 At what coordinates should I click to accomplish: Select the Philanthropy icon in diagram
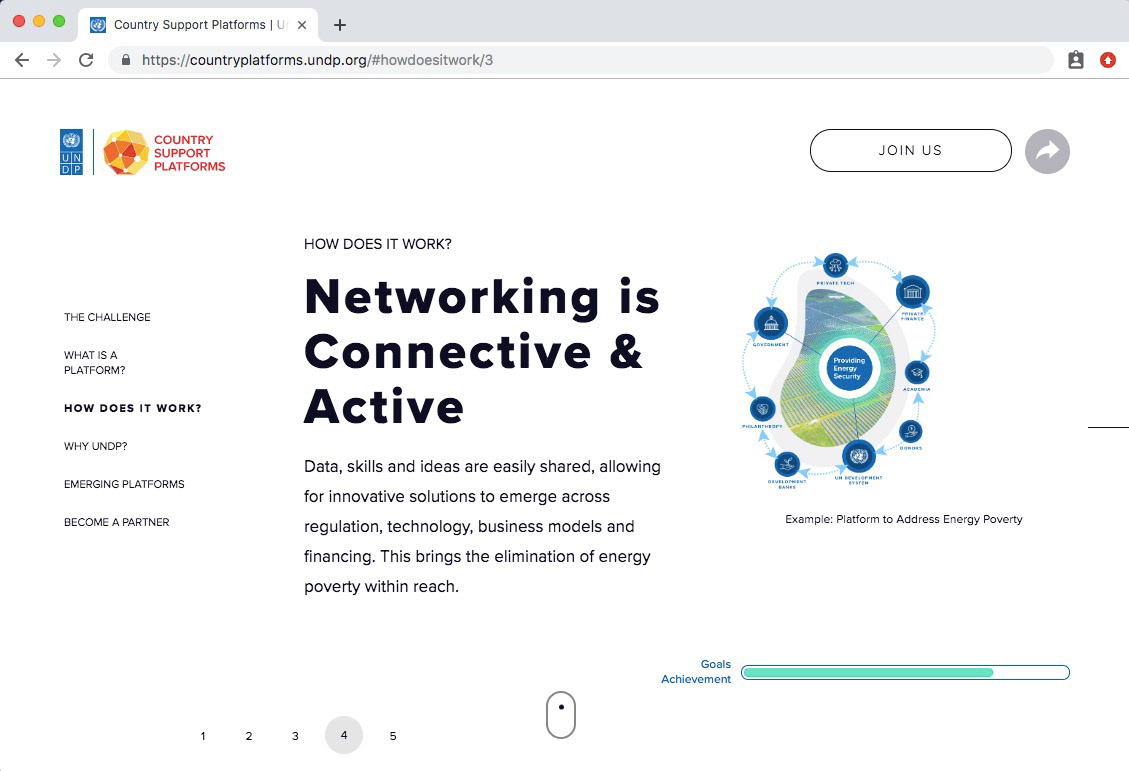pyautogui.click(x=762, y=408)
